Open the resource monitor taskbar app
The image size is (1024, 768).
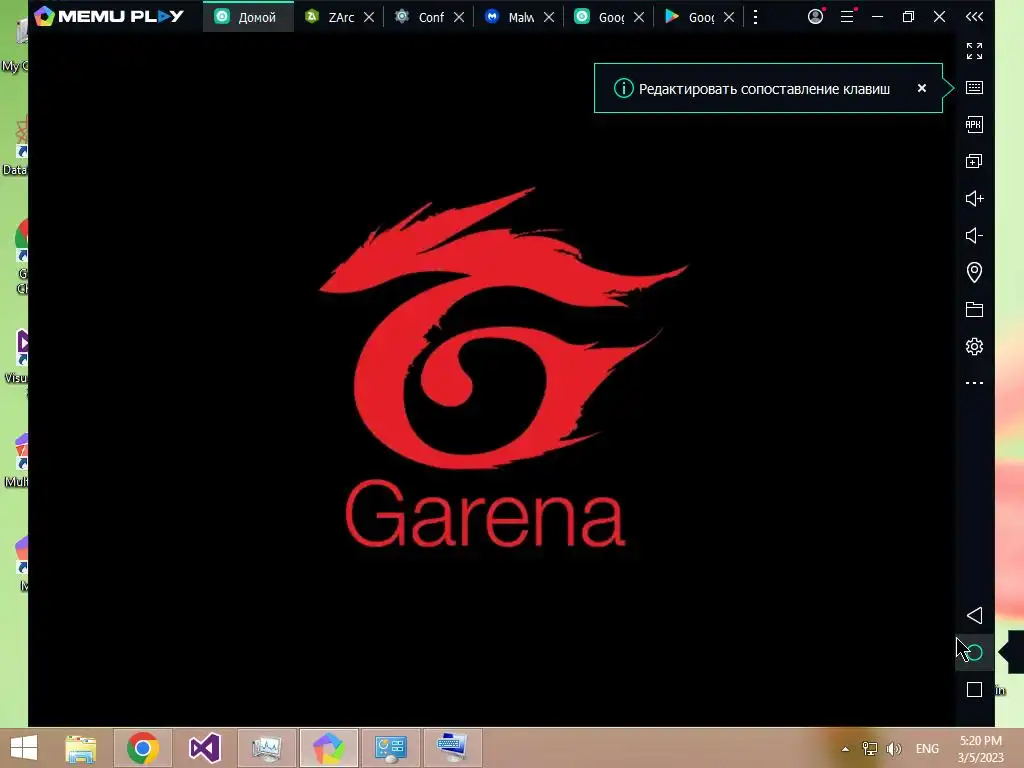pyautogui.click(x=266, y=748)
